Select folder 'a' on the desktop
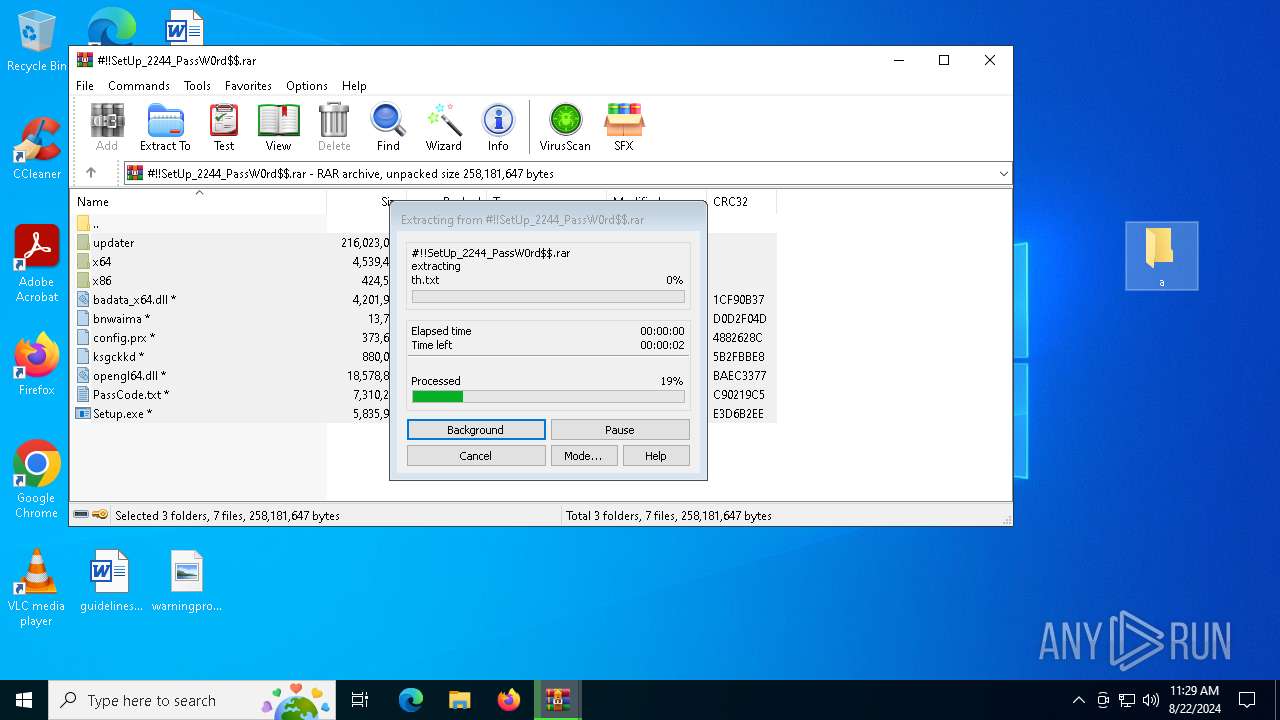1280x720 pixels. click(x=1161, y=256)
